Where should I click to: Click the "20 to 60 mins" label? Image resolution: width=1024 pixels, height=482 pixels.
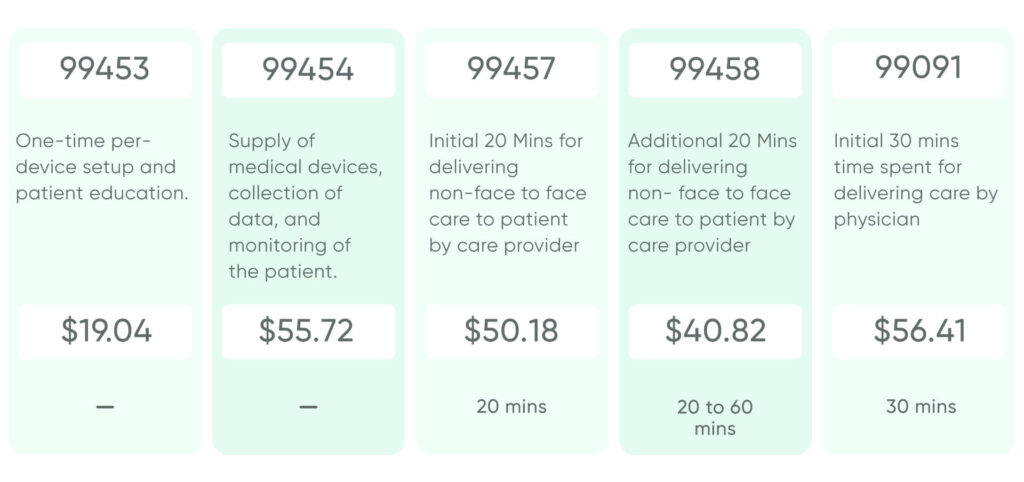pyautogui.click(x=715, y=418)
